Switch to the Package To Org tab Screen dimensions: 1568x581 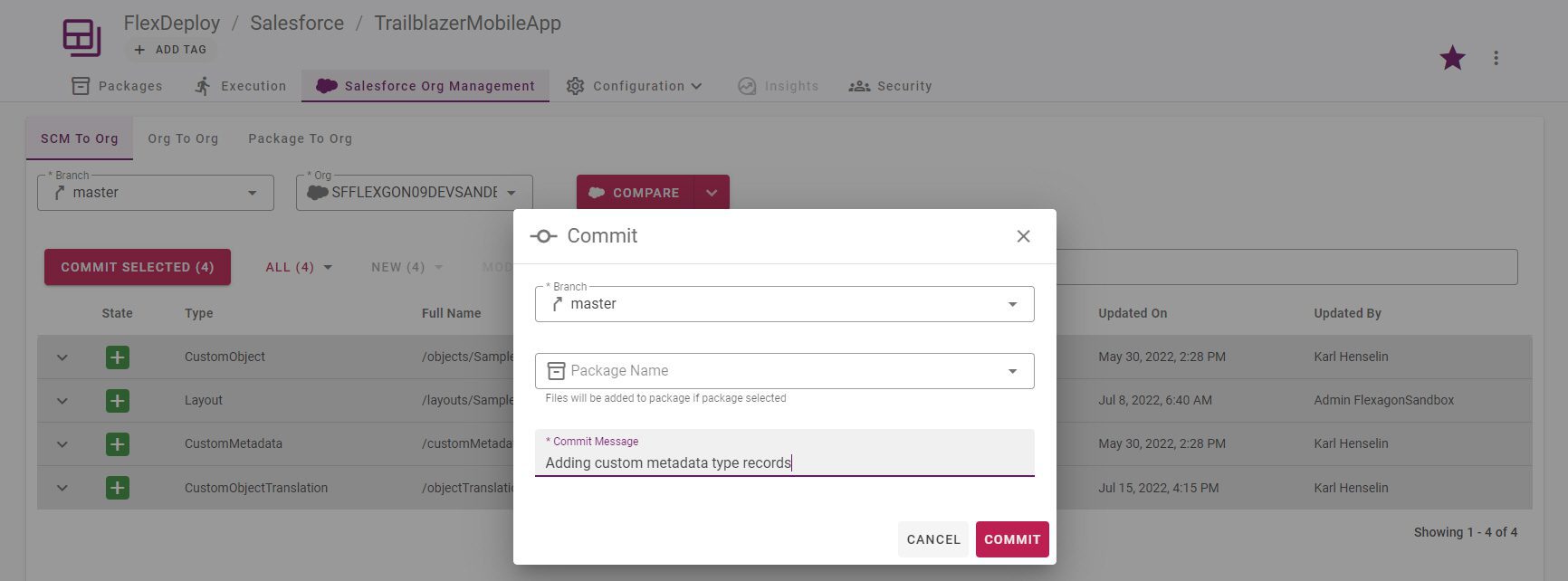click(x=300, y=138)
